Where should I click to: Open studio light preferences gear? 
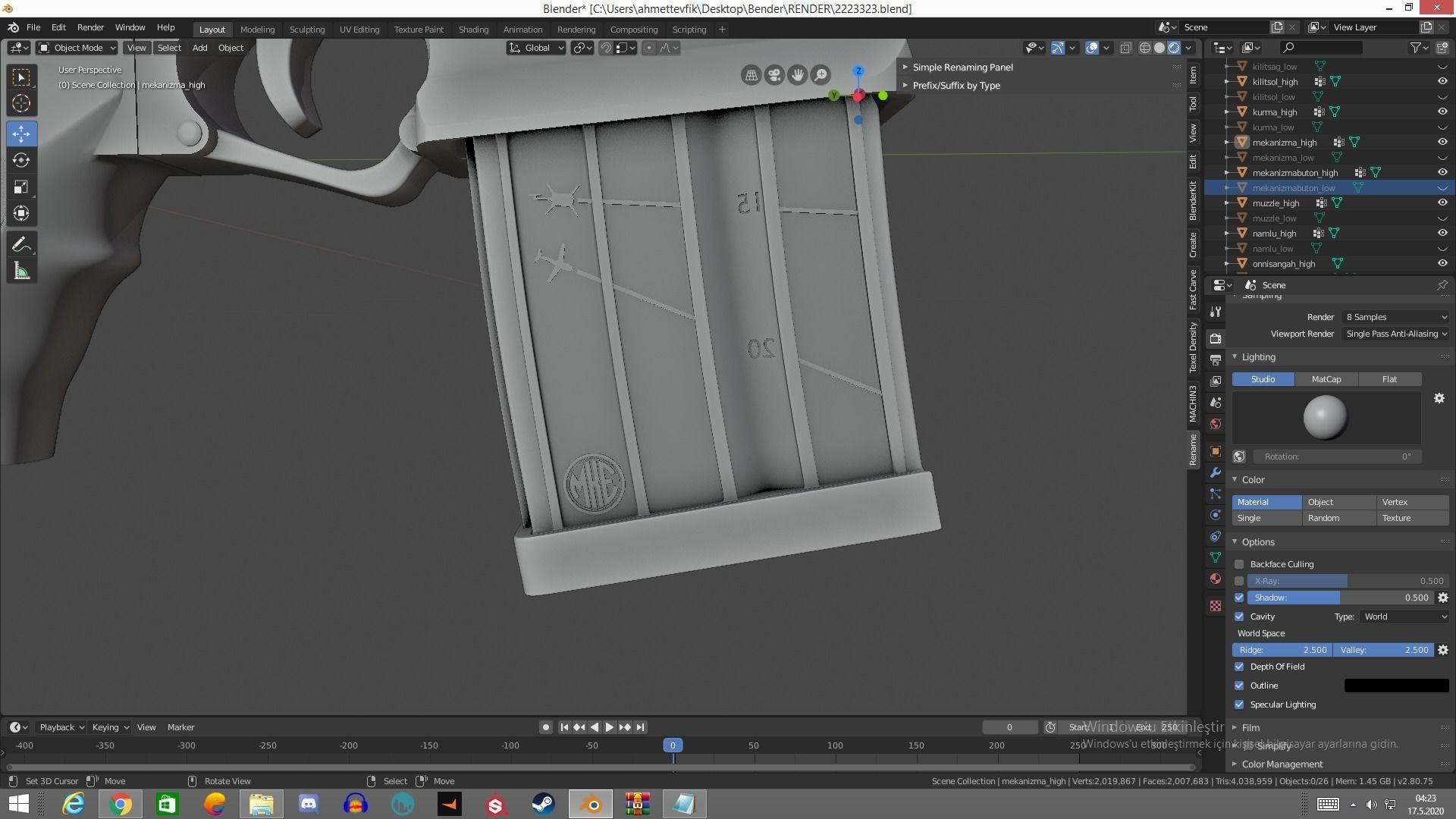tap(1439, 398)
